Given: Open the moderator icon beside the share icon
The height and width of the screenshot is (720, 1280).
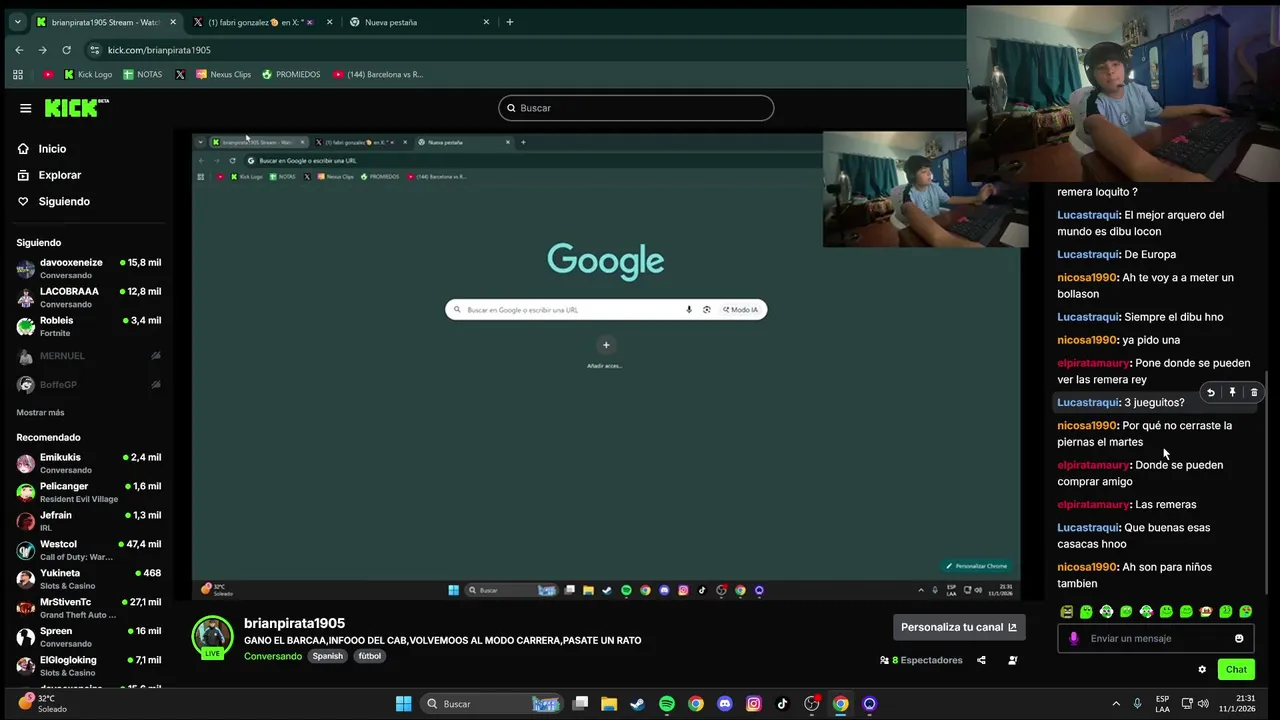Looking at the screenshot, I should coord(1012,660).
